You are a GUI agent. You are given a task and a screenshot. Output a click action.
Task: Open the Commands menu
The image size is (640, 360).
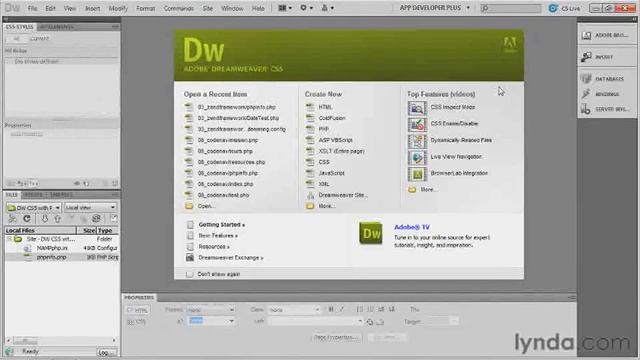pos(179,8)
